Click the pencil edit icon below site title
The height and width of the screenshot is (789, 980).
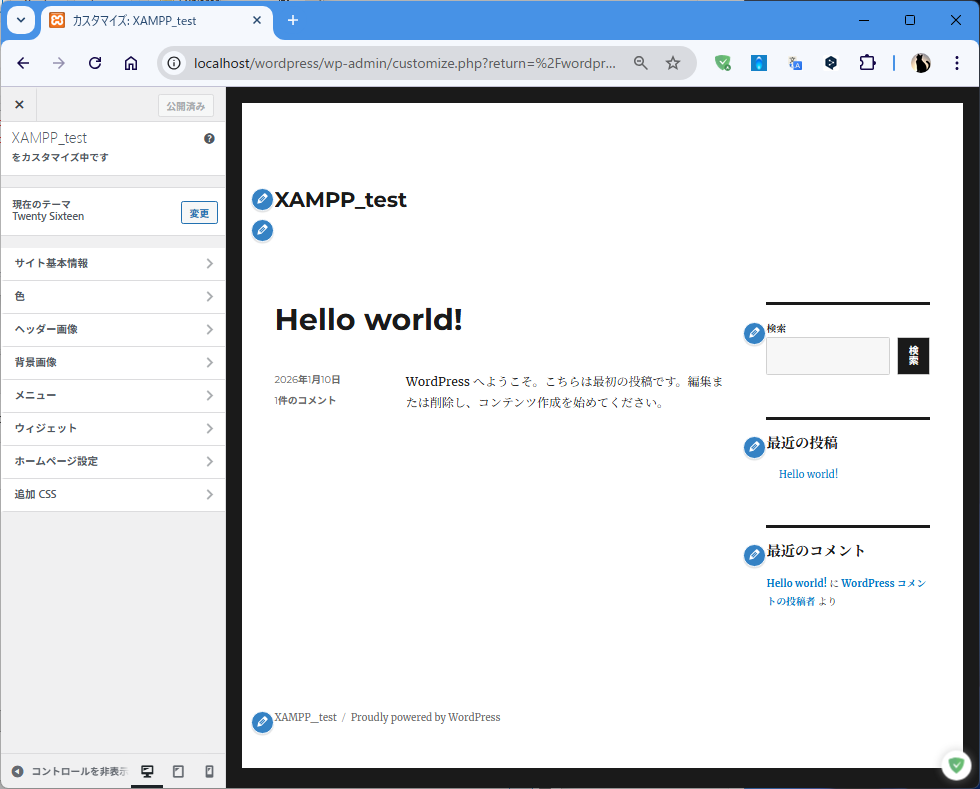click(262, 231)
